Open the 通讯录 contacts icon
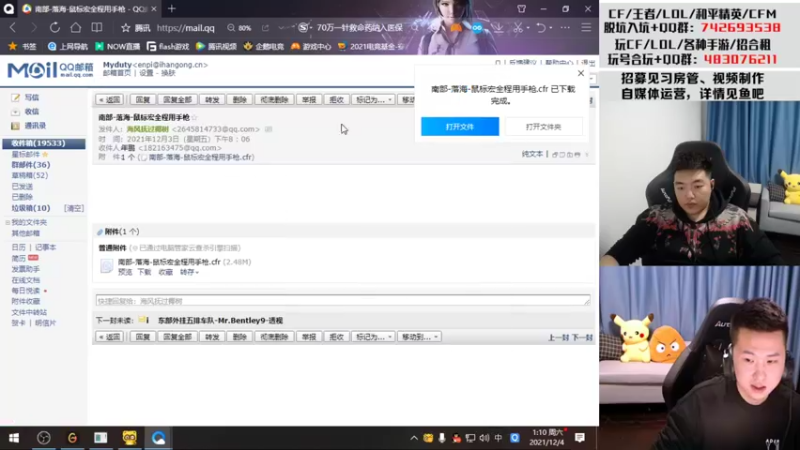 (16, 126)
